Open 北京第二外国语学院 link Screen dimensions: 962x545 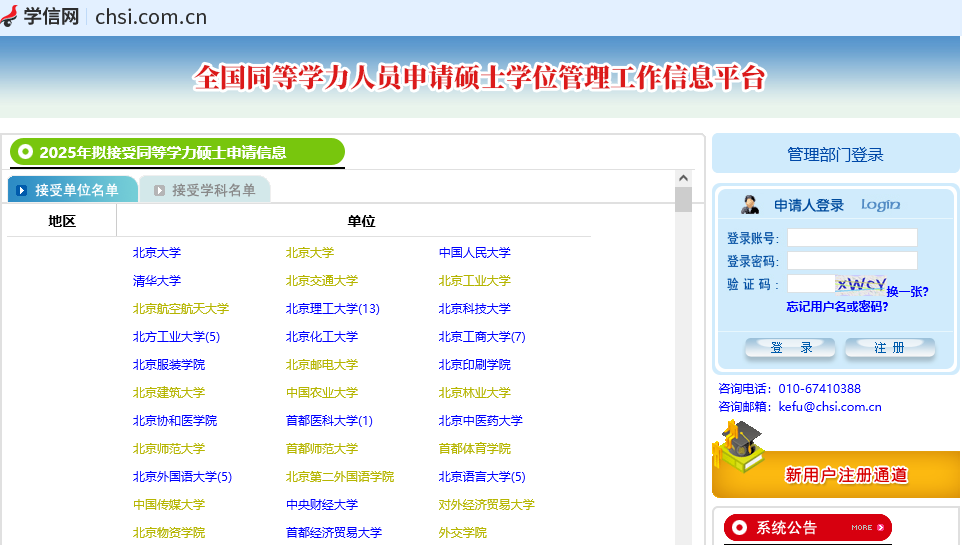click(340, 477)
